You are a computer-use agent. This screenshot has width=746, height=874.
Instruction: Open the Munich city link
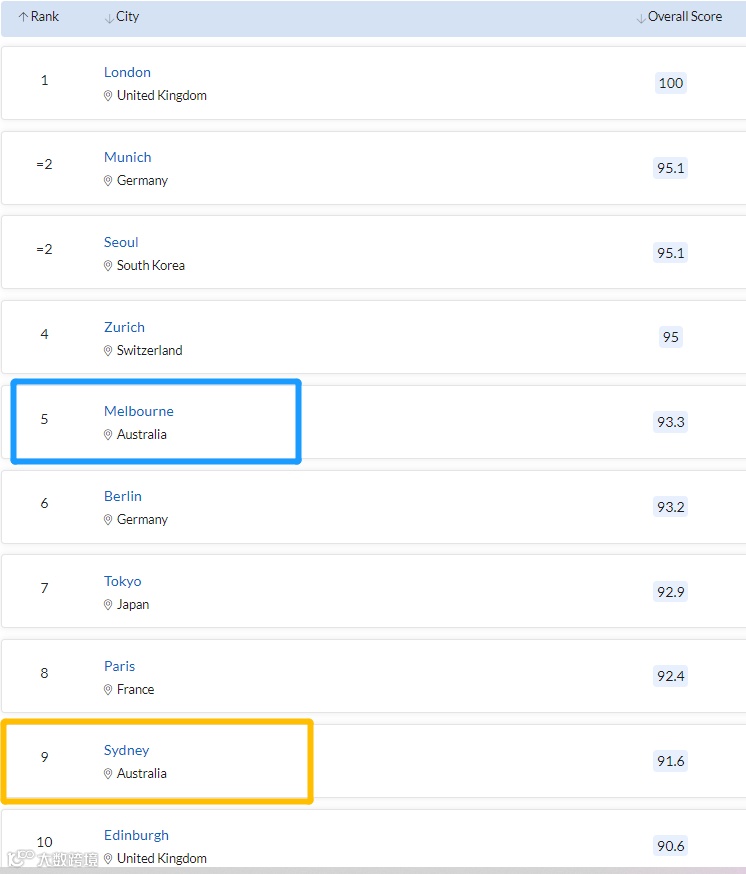point(127,157)
